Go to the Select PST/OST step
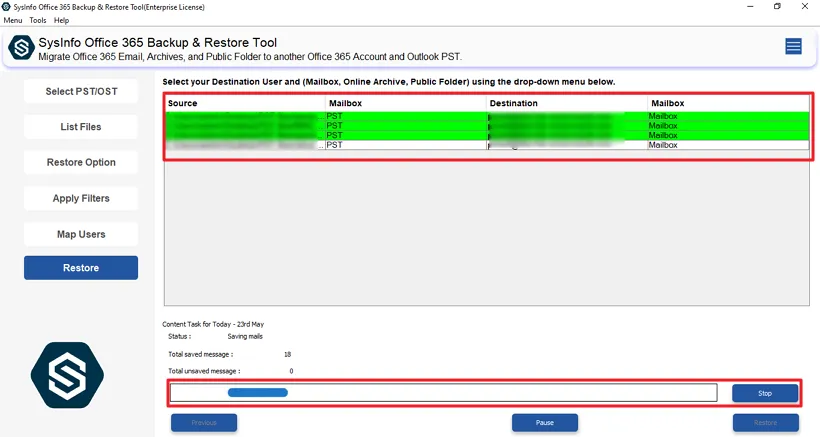The image size is (820, 437). [81, 91]
